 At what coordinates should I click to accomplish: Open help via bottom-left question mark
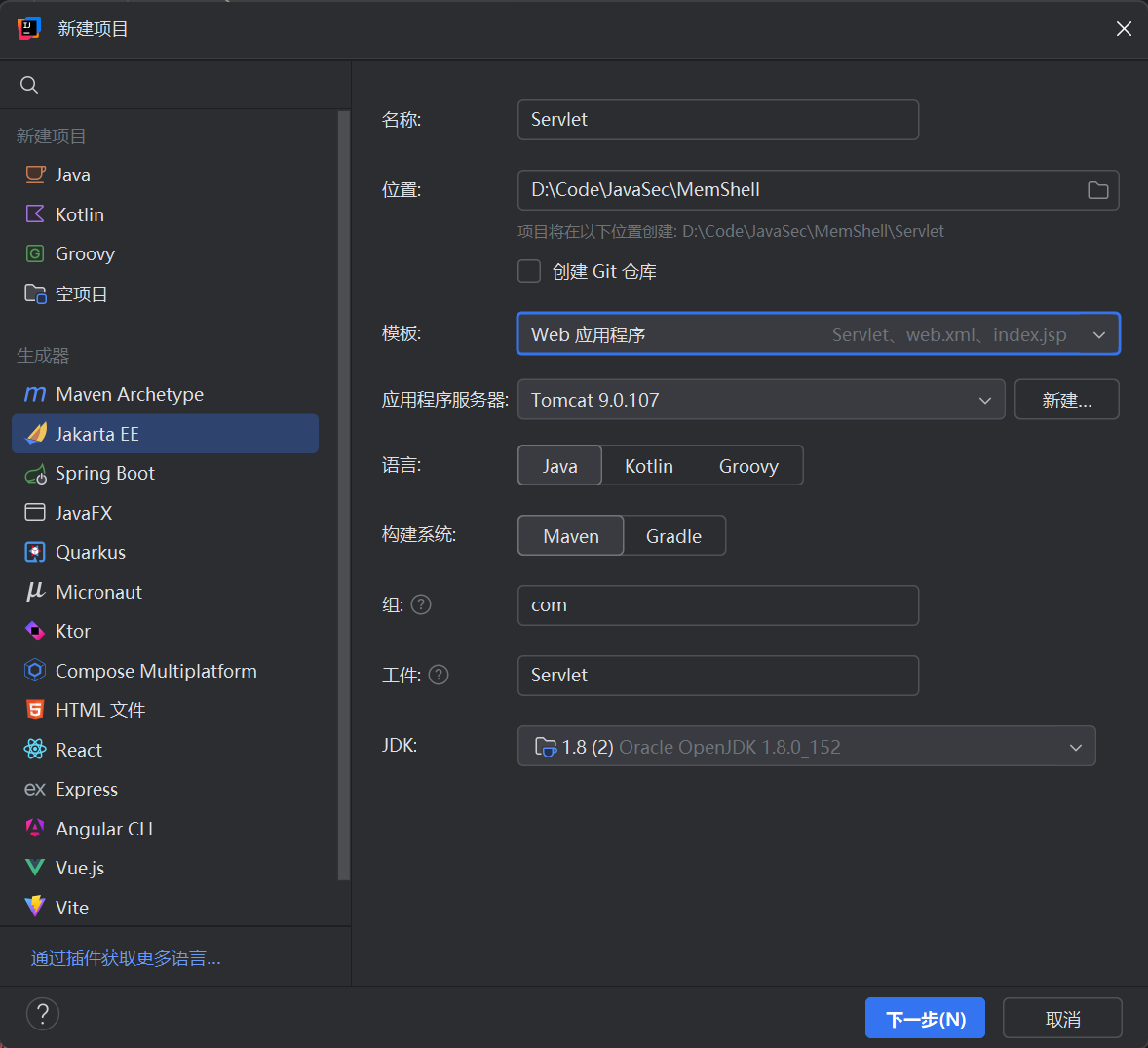pyautogui.click(x=43, y=1014)
